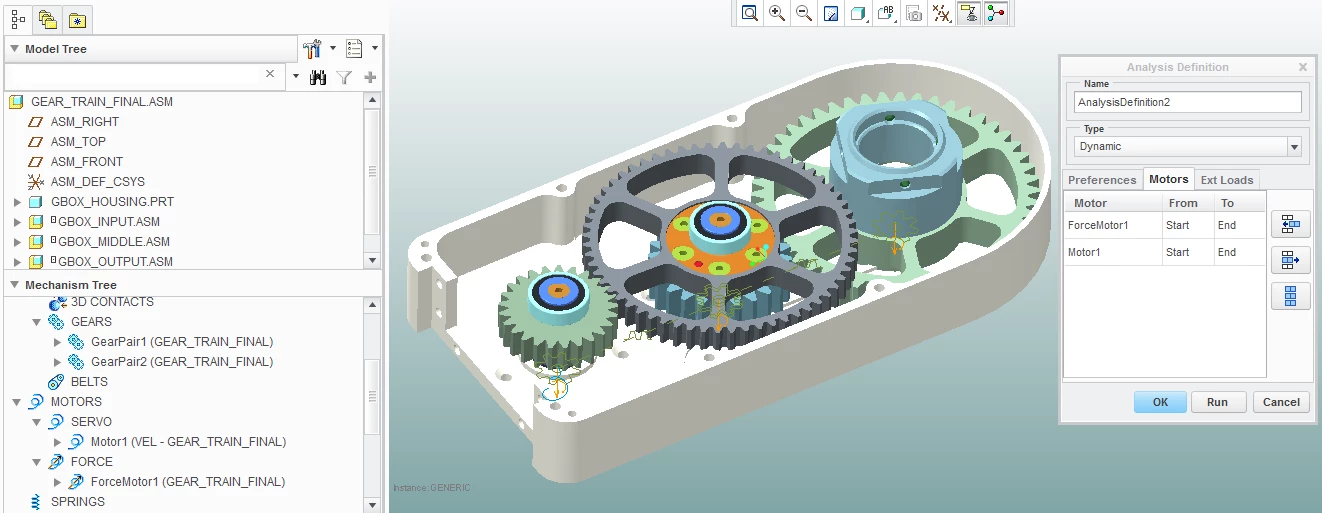Viewport: 1322px width, 513px height.
Task: Switch to the Ext Loads tab
Action: 1227,180
